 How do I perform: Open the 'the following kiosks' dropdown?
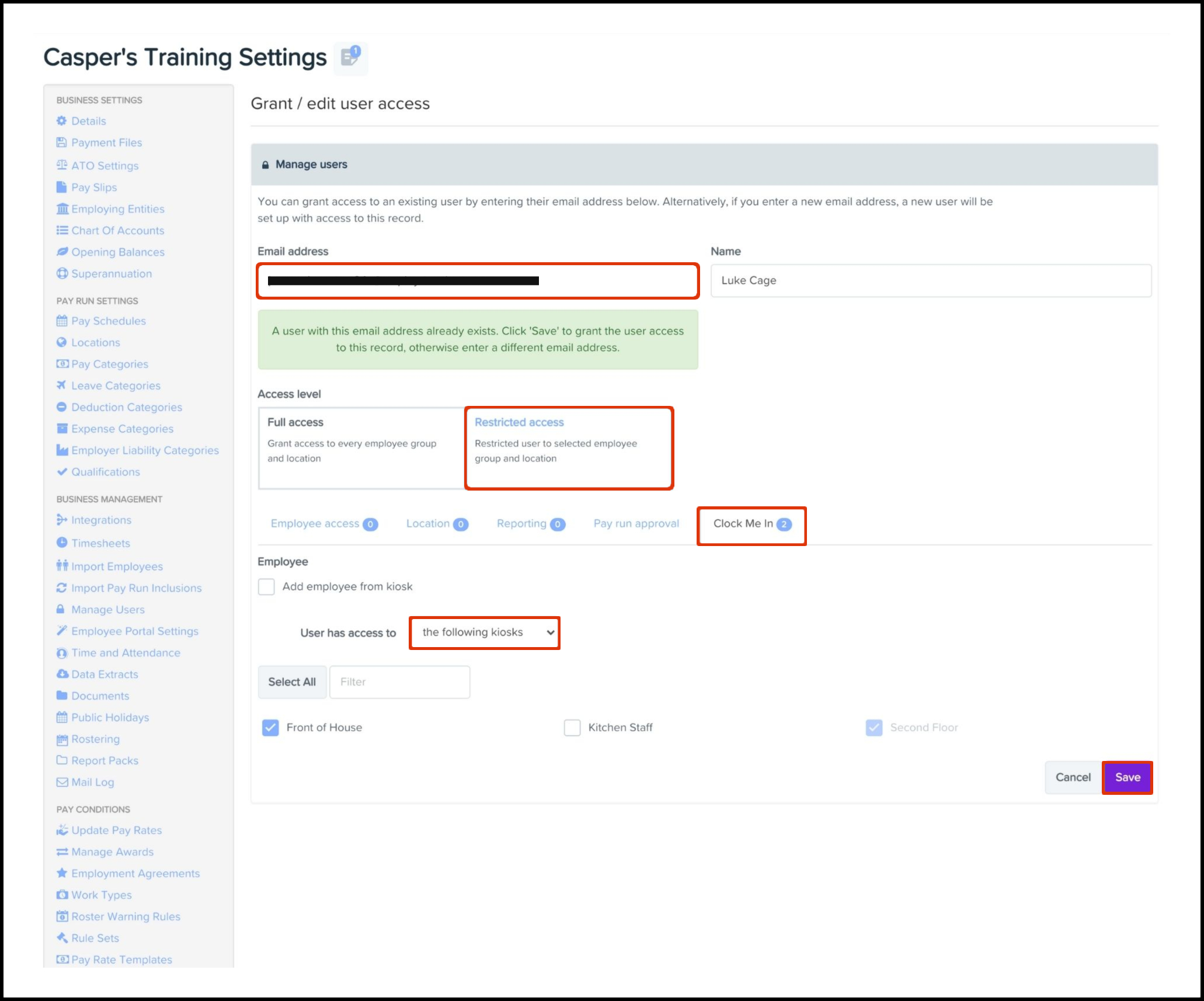pyautogui.click(x=485, y=632)
